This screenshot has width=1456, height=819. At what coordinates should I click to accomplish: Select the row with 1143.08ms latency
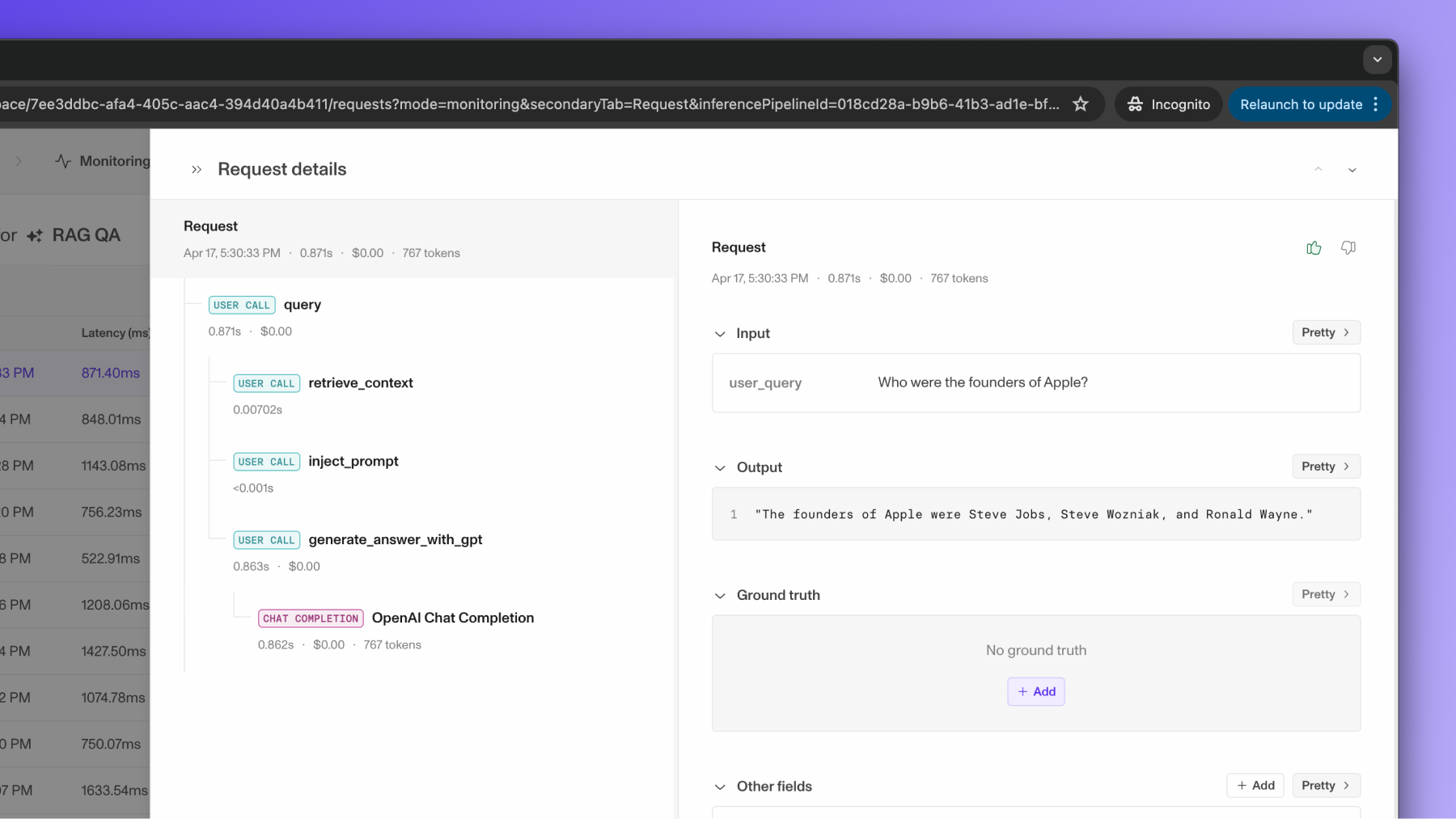coord(75,466)
